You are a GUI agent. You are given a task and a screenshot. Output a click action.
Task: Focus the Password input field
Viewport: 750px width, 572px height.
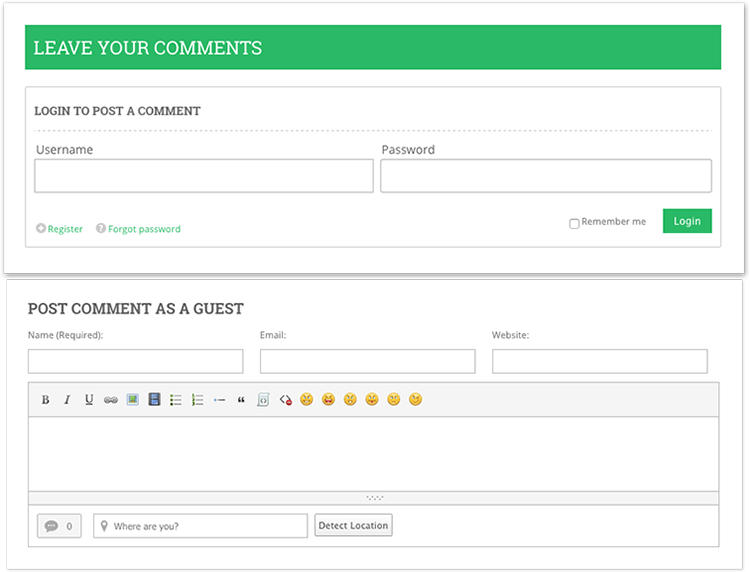click(546, 176)
